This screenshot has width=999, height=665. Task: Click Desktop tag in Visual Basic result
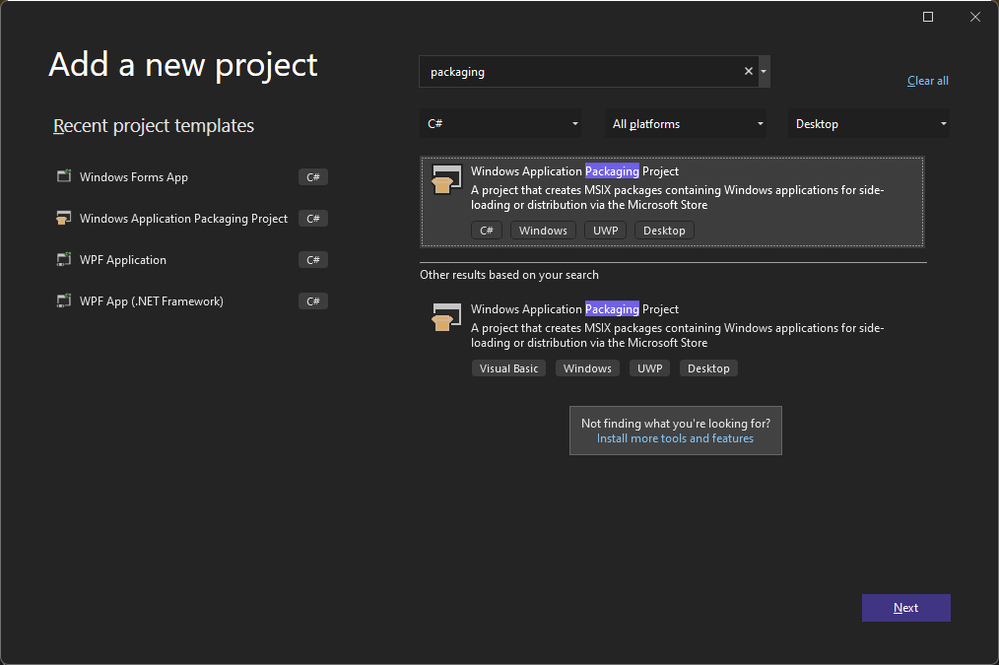coord(708,368)
